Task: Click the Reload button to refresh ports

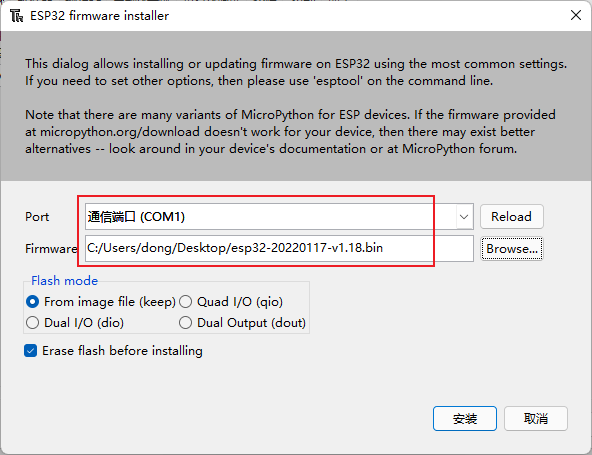Action: click(512, 216)
